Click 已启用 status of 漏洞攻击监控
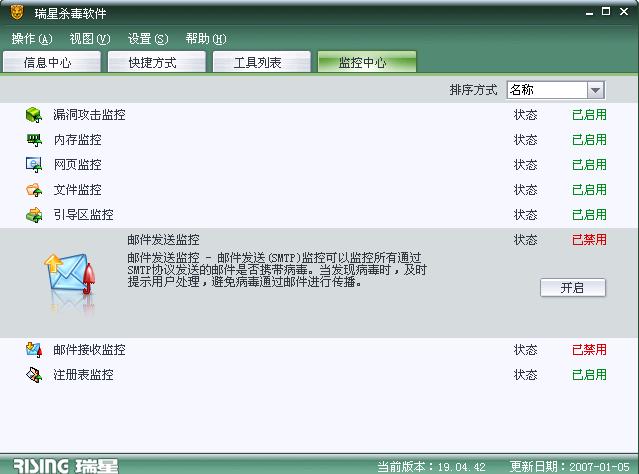 (x=589, y=115)
